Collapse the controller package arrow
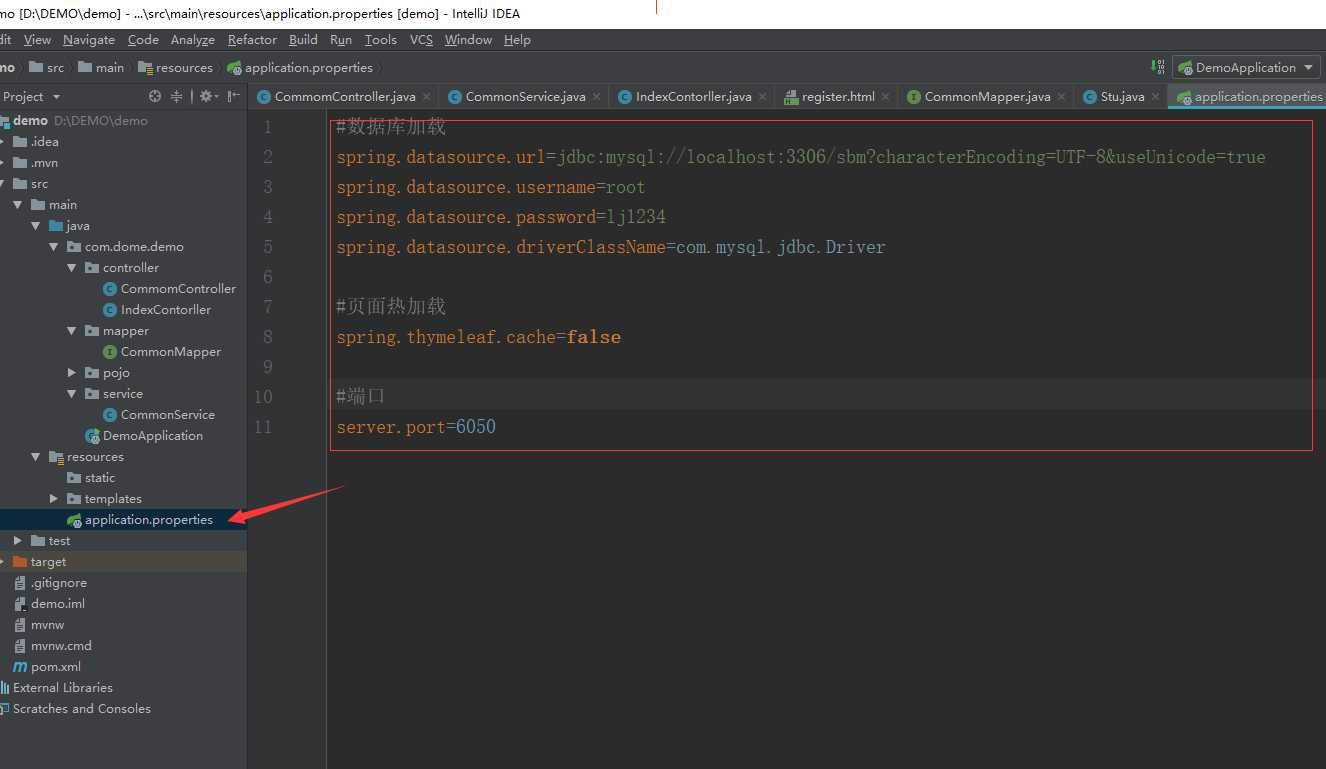The width and height of the screenshot is (1326, 769). tap(71, 268)
